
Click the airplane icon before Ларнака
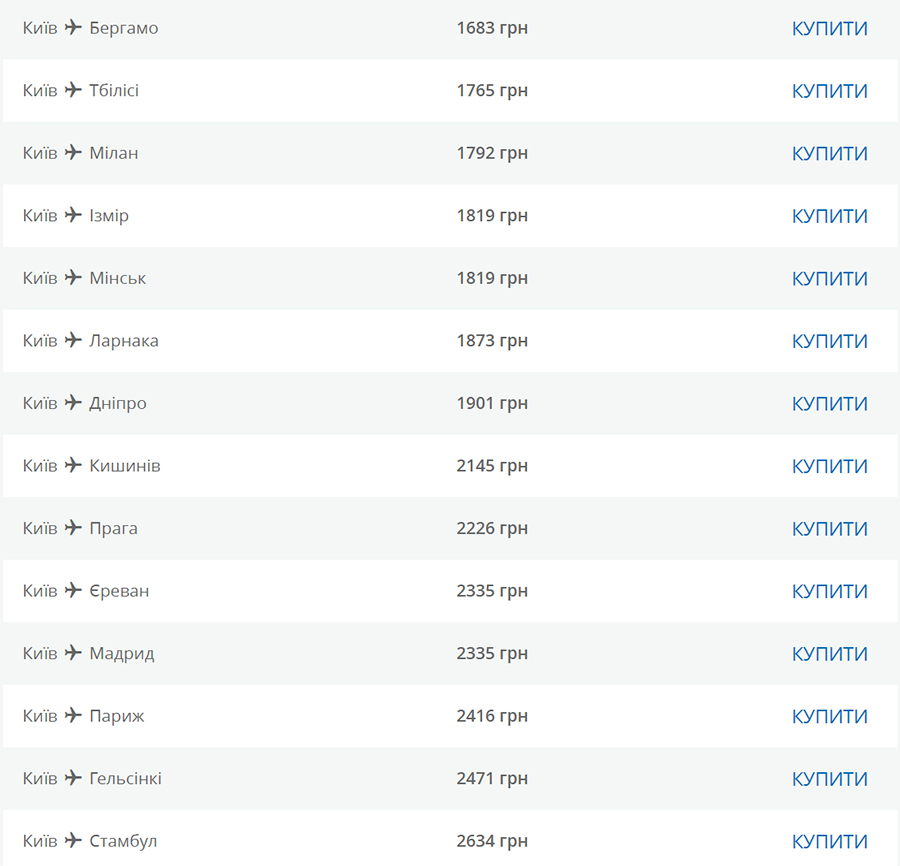[73, 340]
